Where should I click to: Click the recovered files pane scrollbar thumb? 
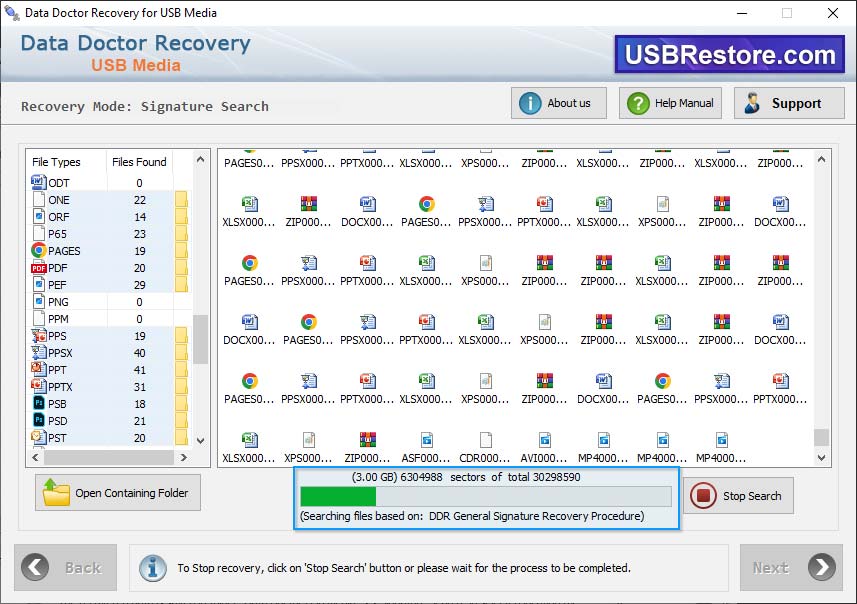pos(821,437)
